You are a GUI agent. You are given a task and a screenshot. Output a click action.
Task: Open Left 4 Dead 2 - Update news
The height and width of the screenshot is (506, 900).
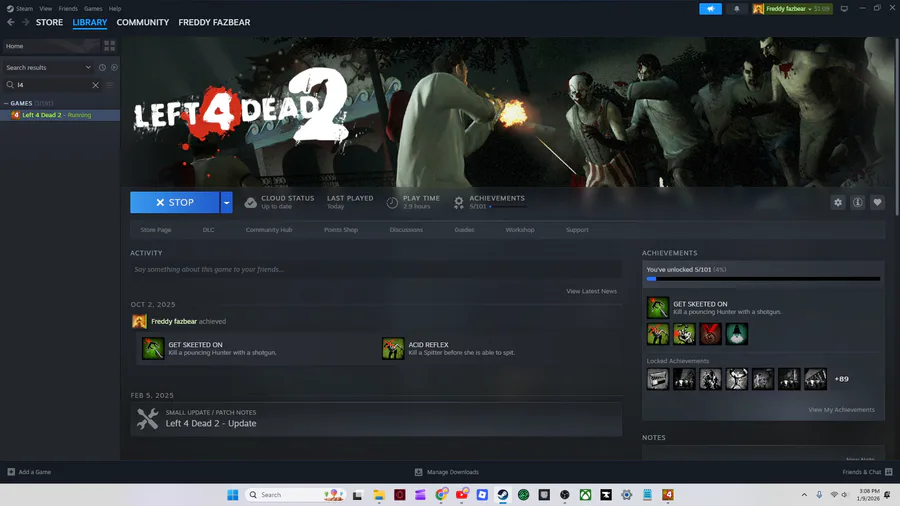tap(376, 419)
